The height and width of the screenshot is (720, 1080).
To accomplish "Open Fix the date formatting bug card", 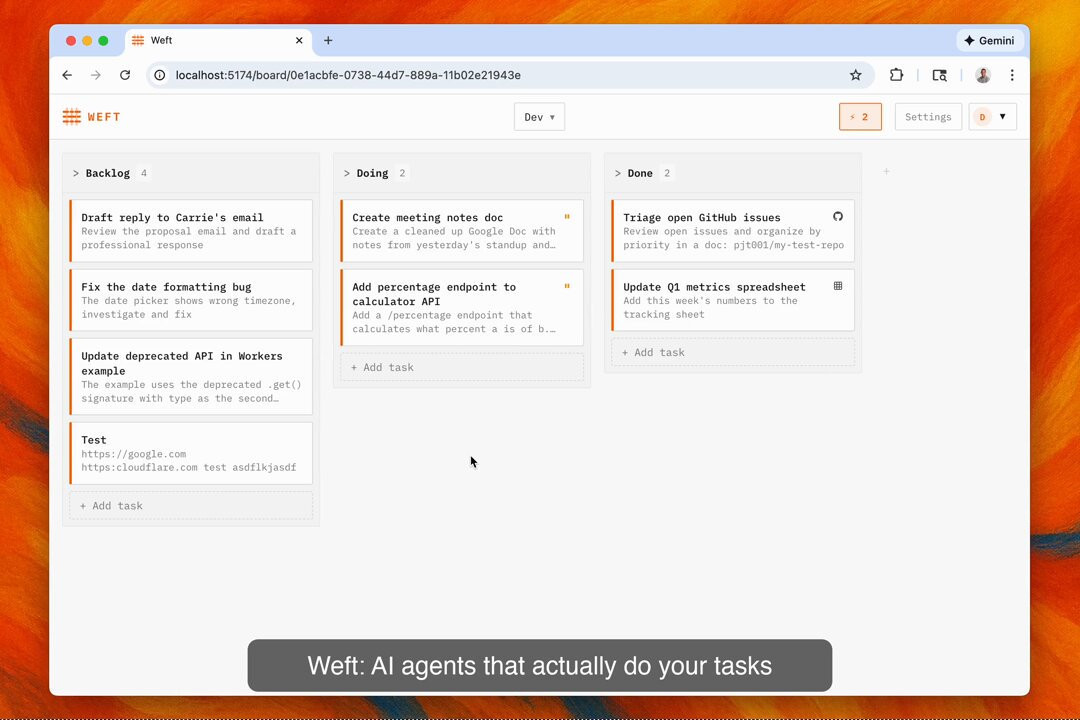I will [191, 300].
